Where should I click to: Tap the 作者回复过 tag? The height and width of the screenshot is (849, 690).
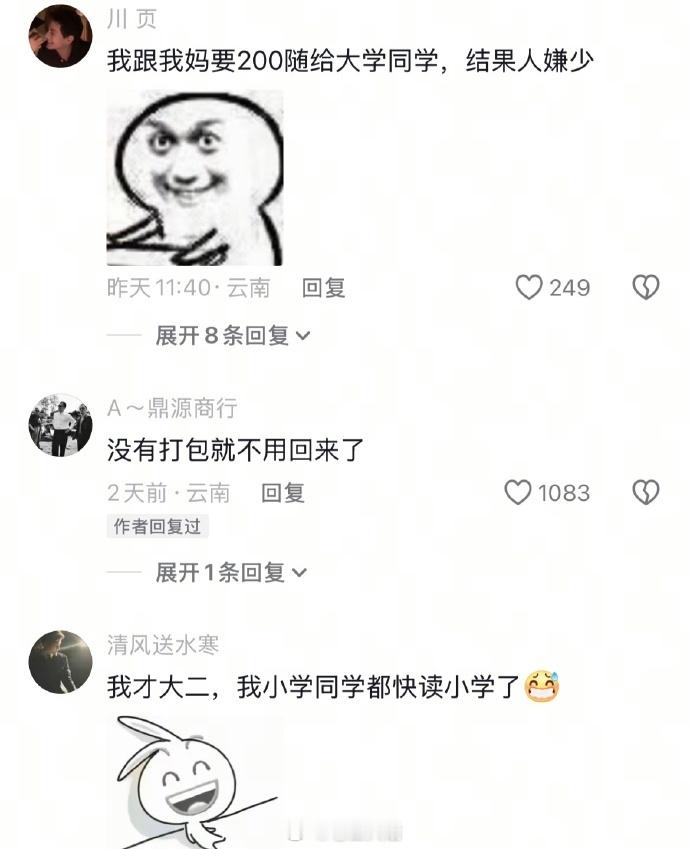tap(157, 526)
